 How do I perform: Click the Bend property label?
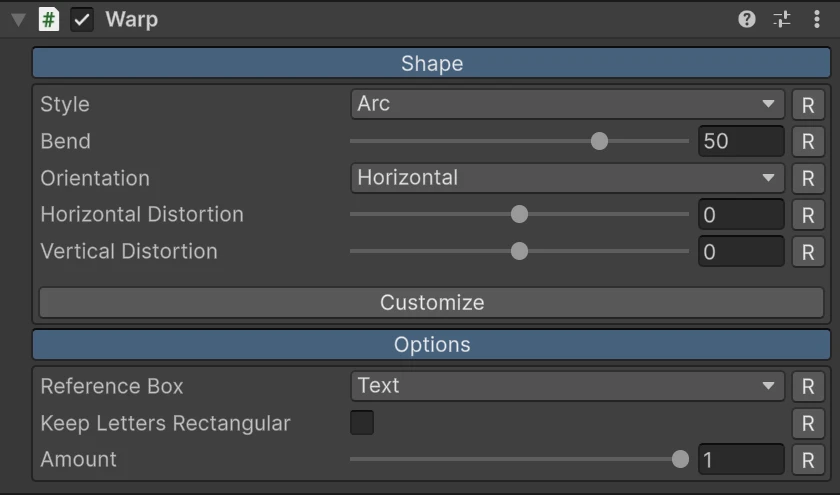(x=65, y=141)
